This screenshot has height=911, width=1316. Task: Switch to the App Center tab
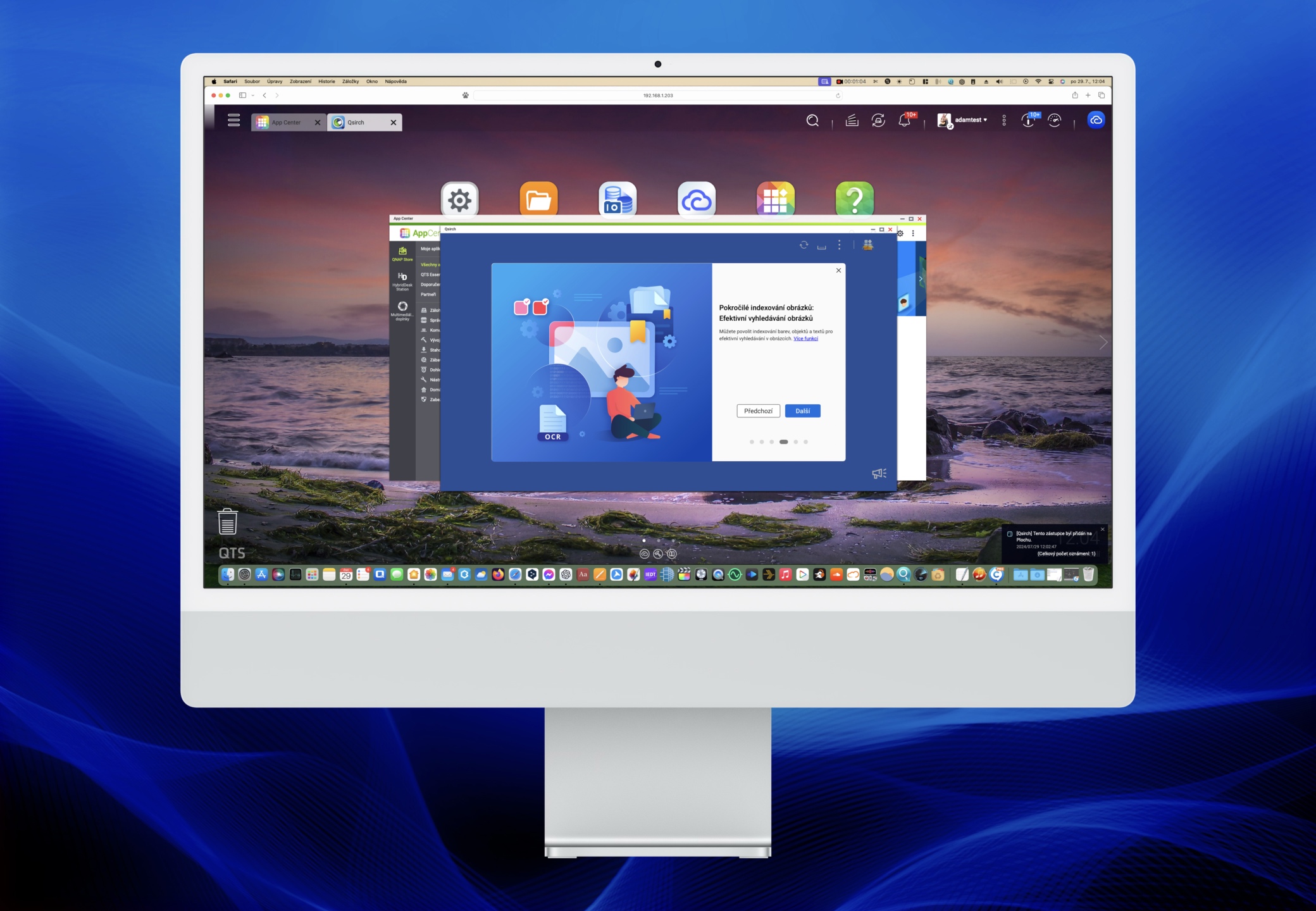click(x=286, y=122)
